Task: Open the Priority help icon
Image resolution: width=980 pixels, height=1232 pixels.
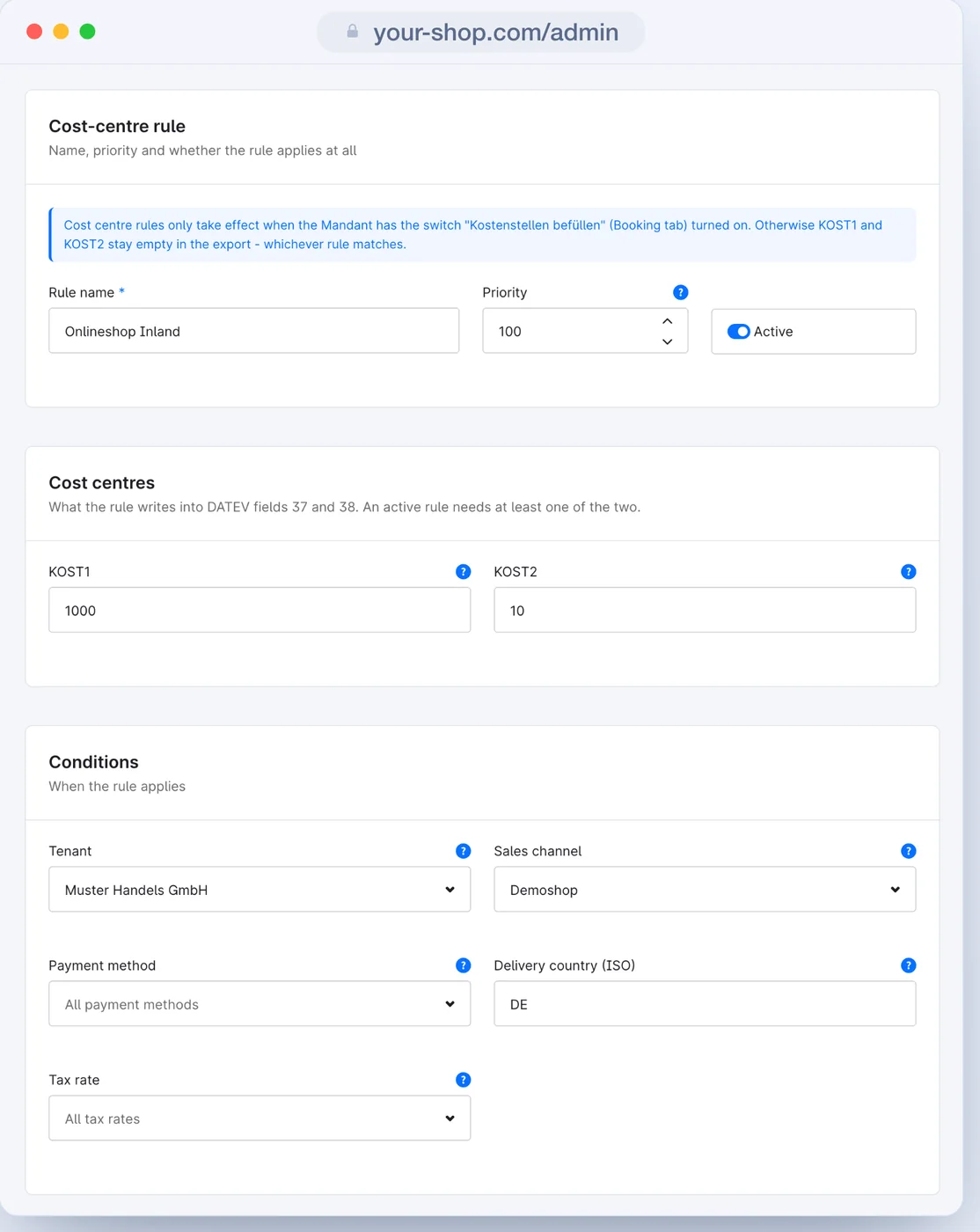Action: point(680,292)
